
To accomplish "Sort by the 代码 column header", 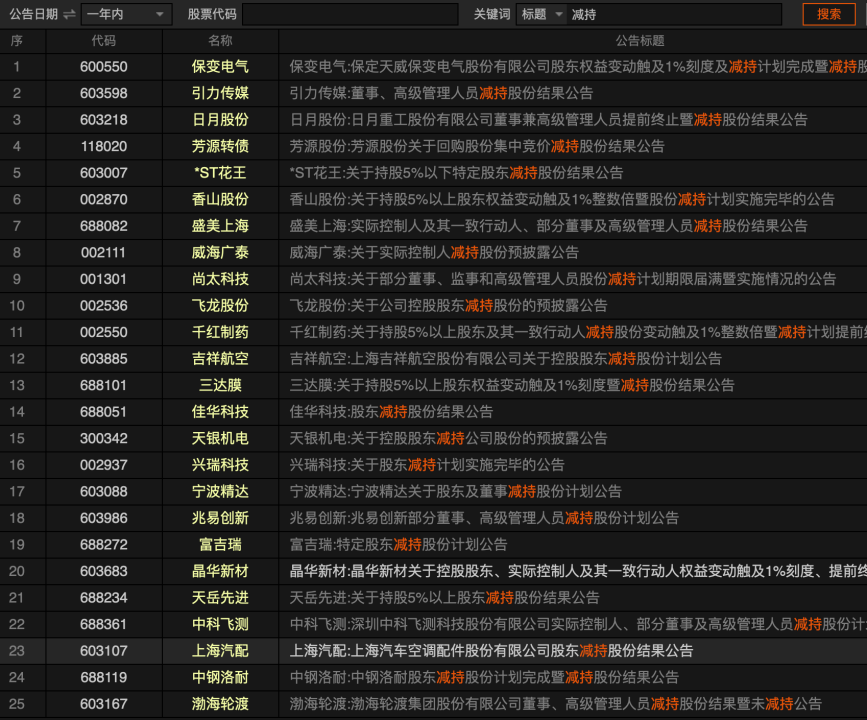I will pos(103,41).
